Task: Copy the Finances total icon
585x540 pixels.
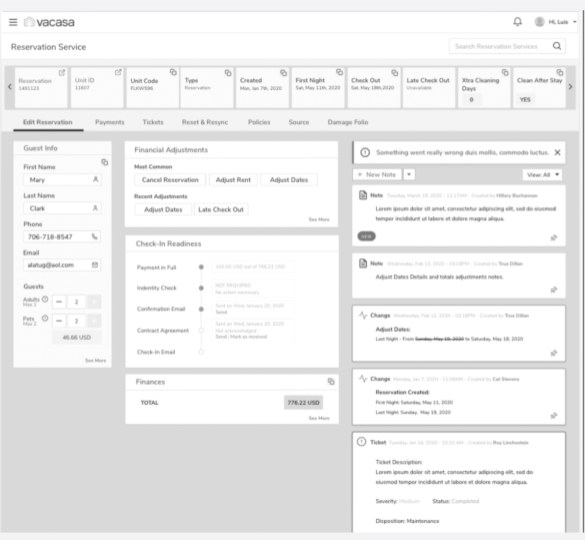Action: tap(331, 381)
